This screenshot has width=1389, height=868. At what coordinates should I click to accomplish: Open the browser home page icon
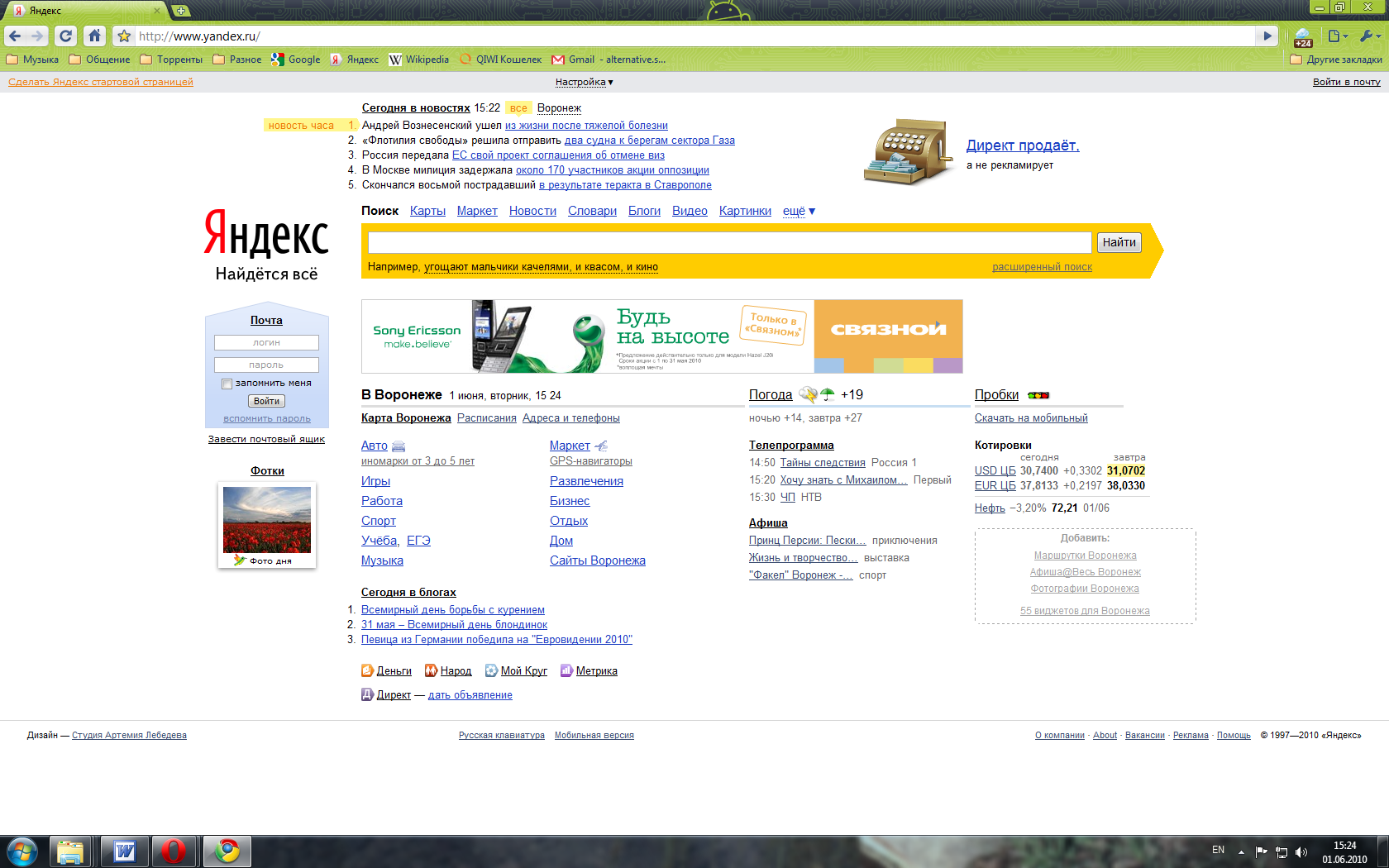tap(95, 36)
